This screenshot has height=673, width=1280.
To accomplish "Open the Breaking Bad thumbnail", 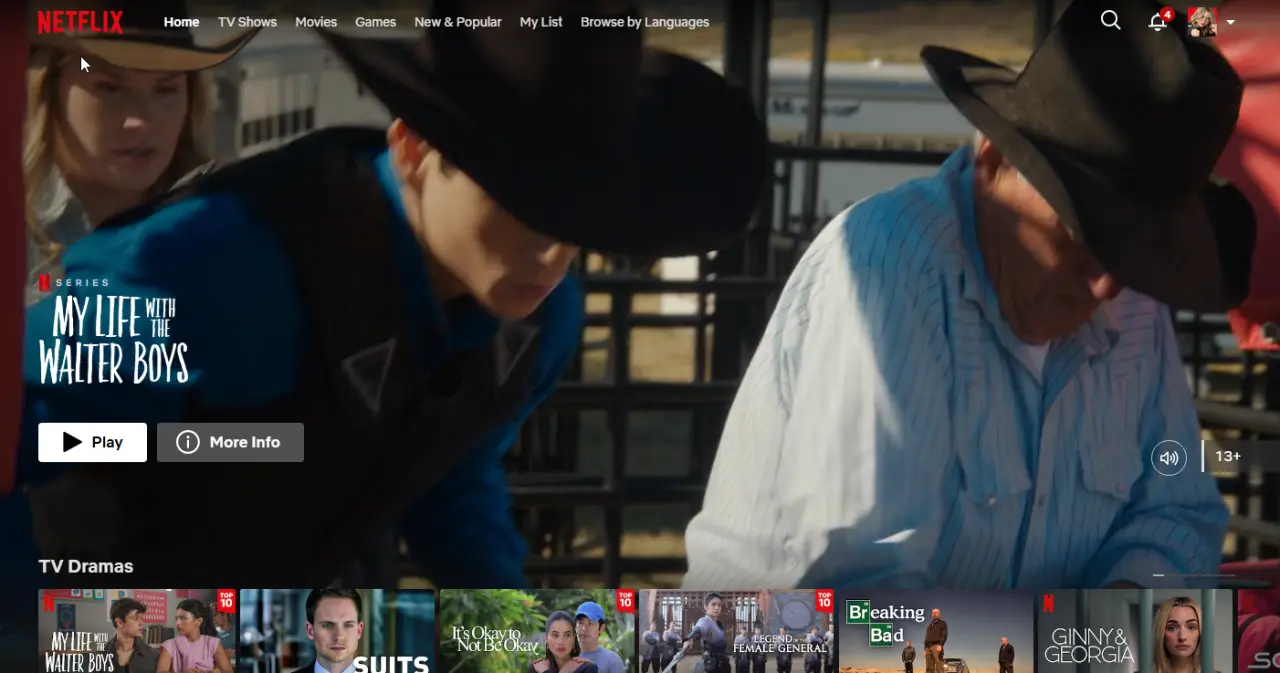I will [936, 631].
